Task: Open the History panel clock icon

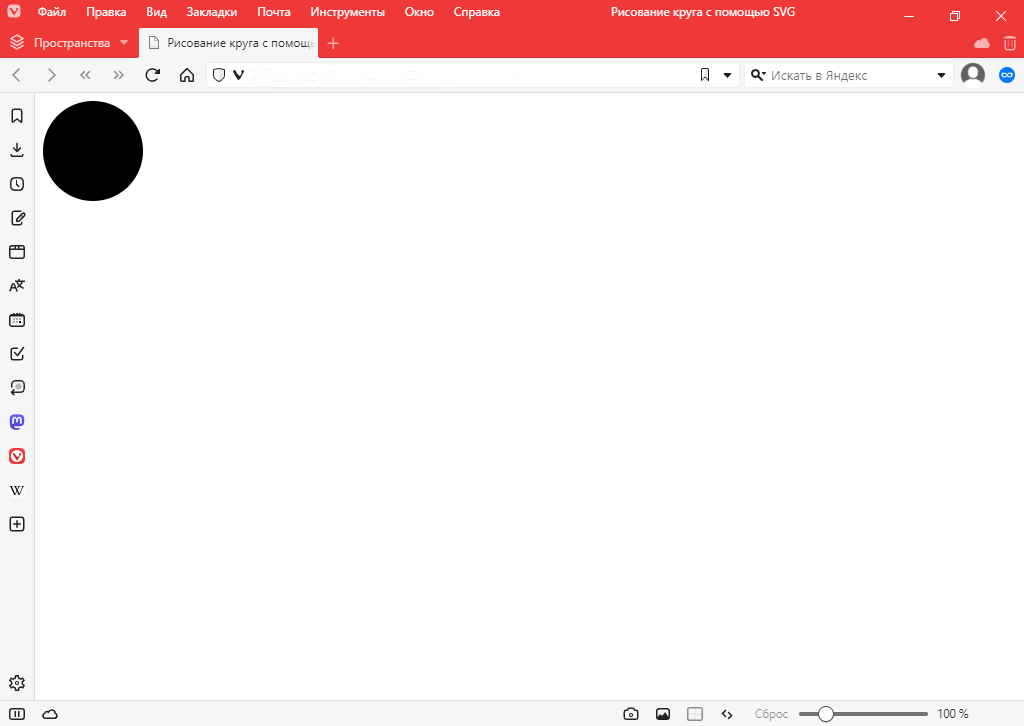Action: (17, 184)
